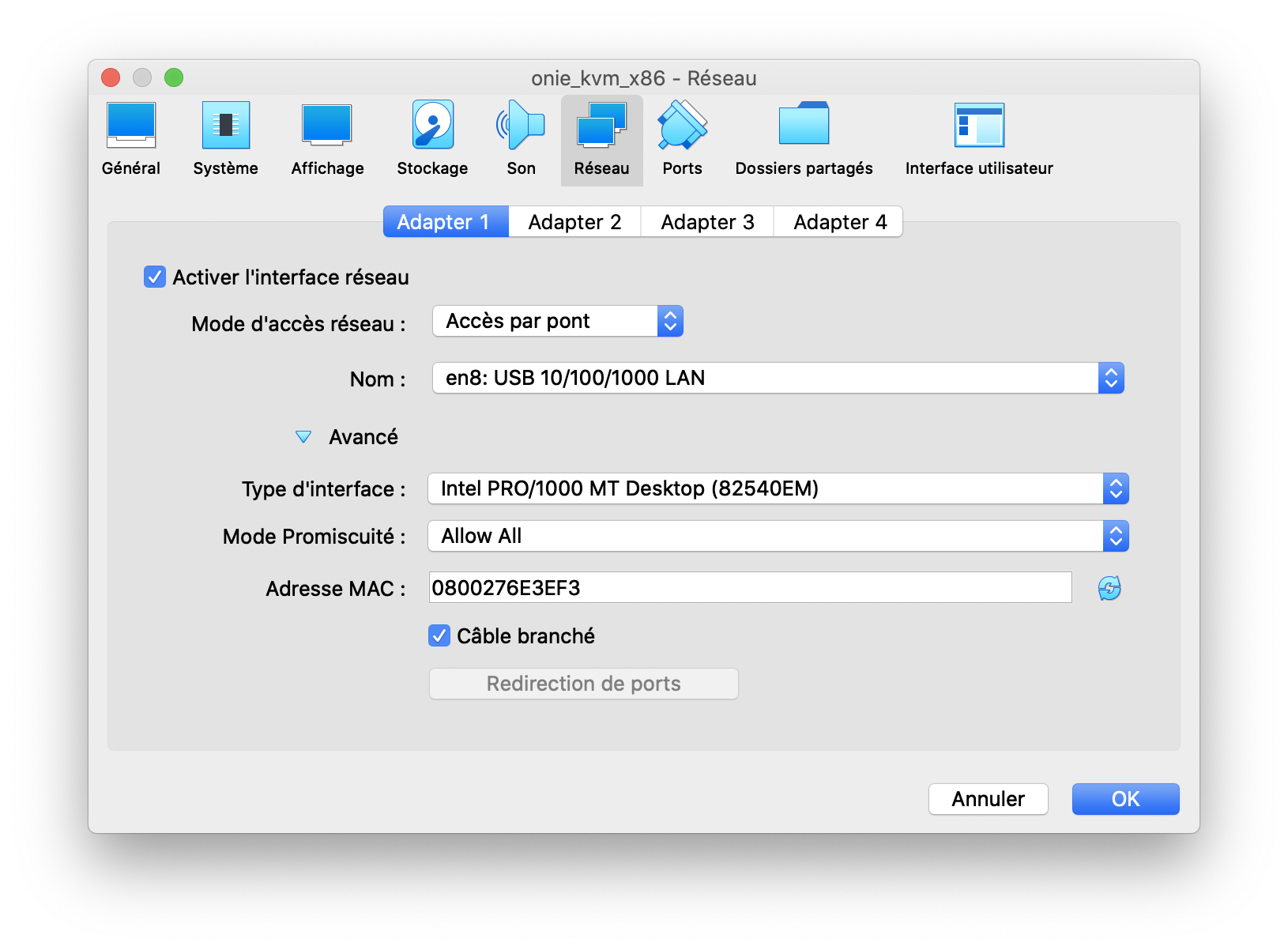This screenshot has width=1288, height=950.
Task: Open the Nom network adapter dropdown
Action: point(778,379)
